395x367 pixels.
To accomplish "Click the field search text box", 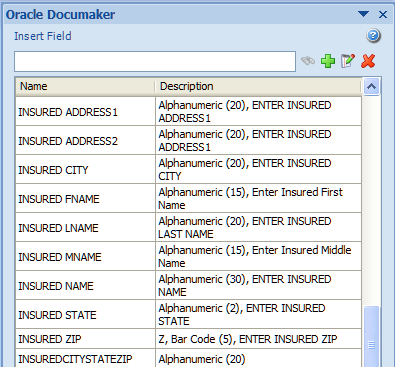I will coord(155,61).
